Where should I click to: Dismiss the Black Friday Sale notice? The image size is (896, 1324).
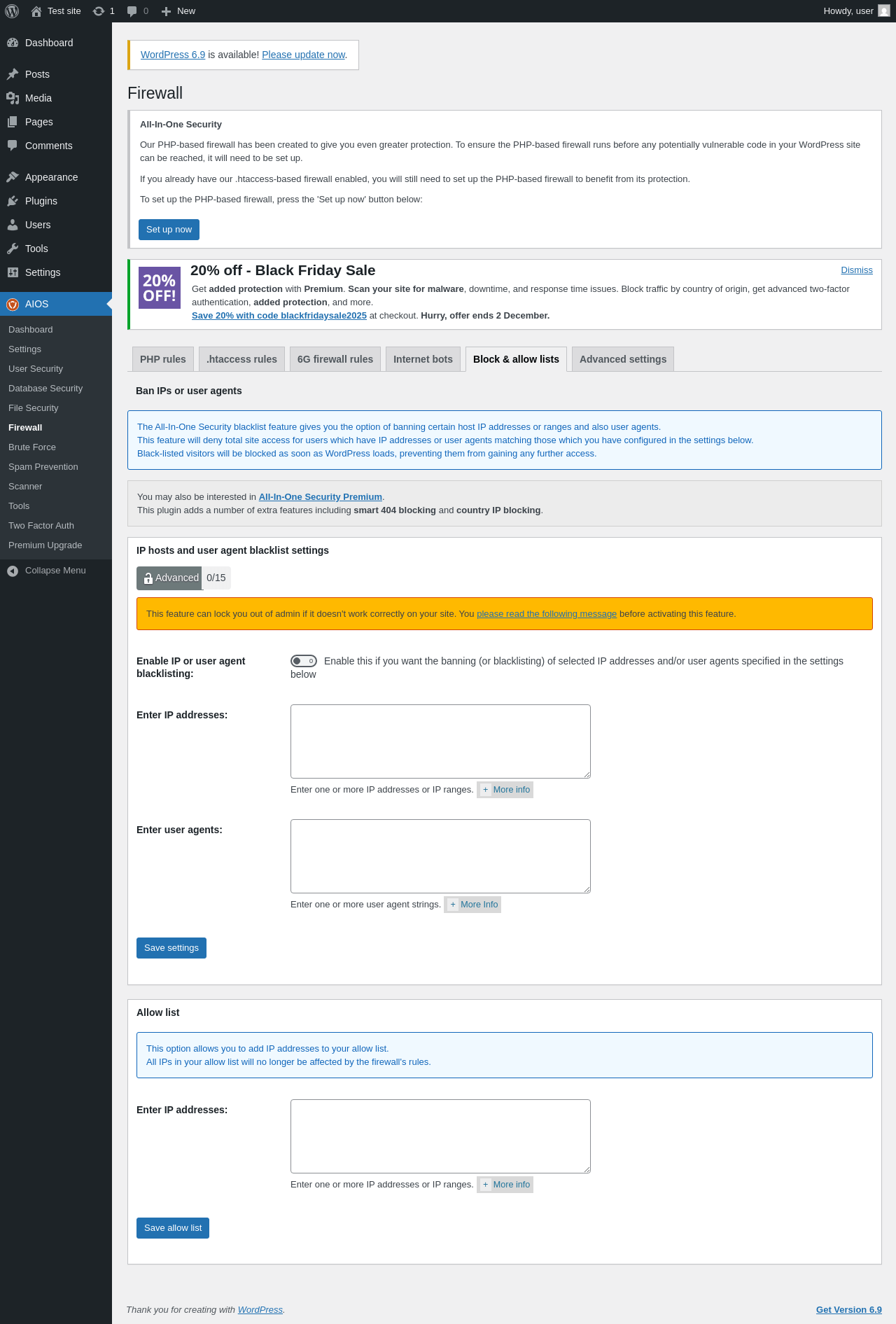tap(857, 270)
